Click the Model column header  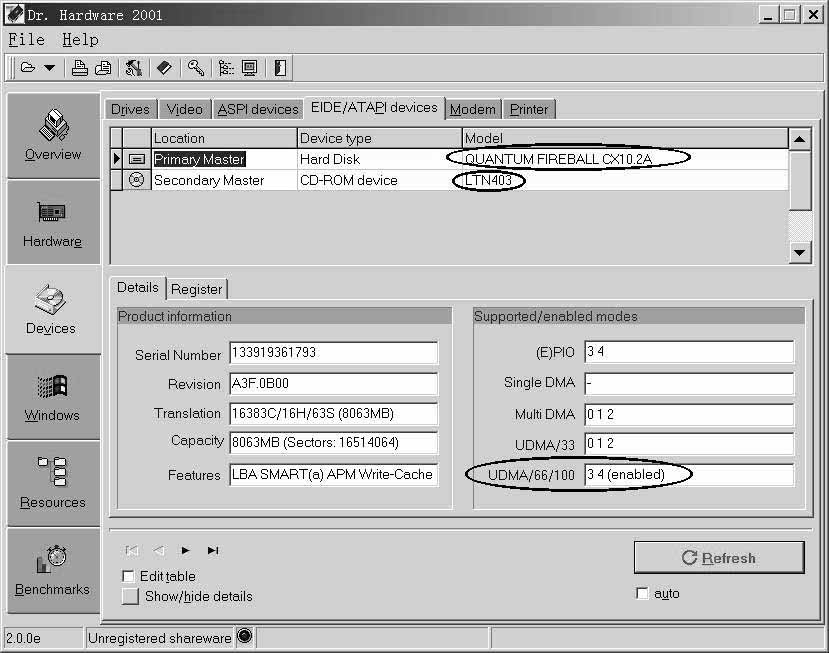625,138
